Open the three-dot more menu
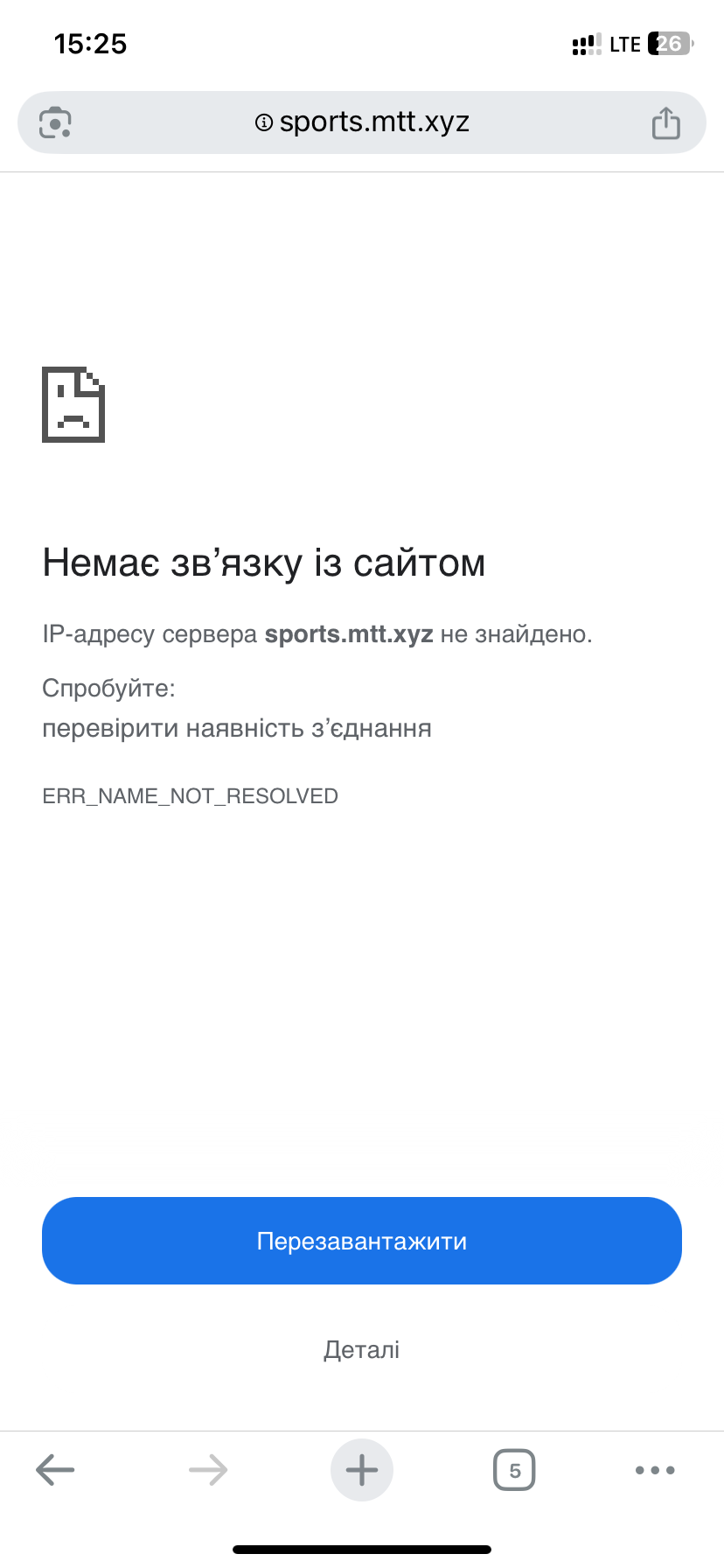This screenshot has width=724, height=1568. click(x=655, y=1470)
